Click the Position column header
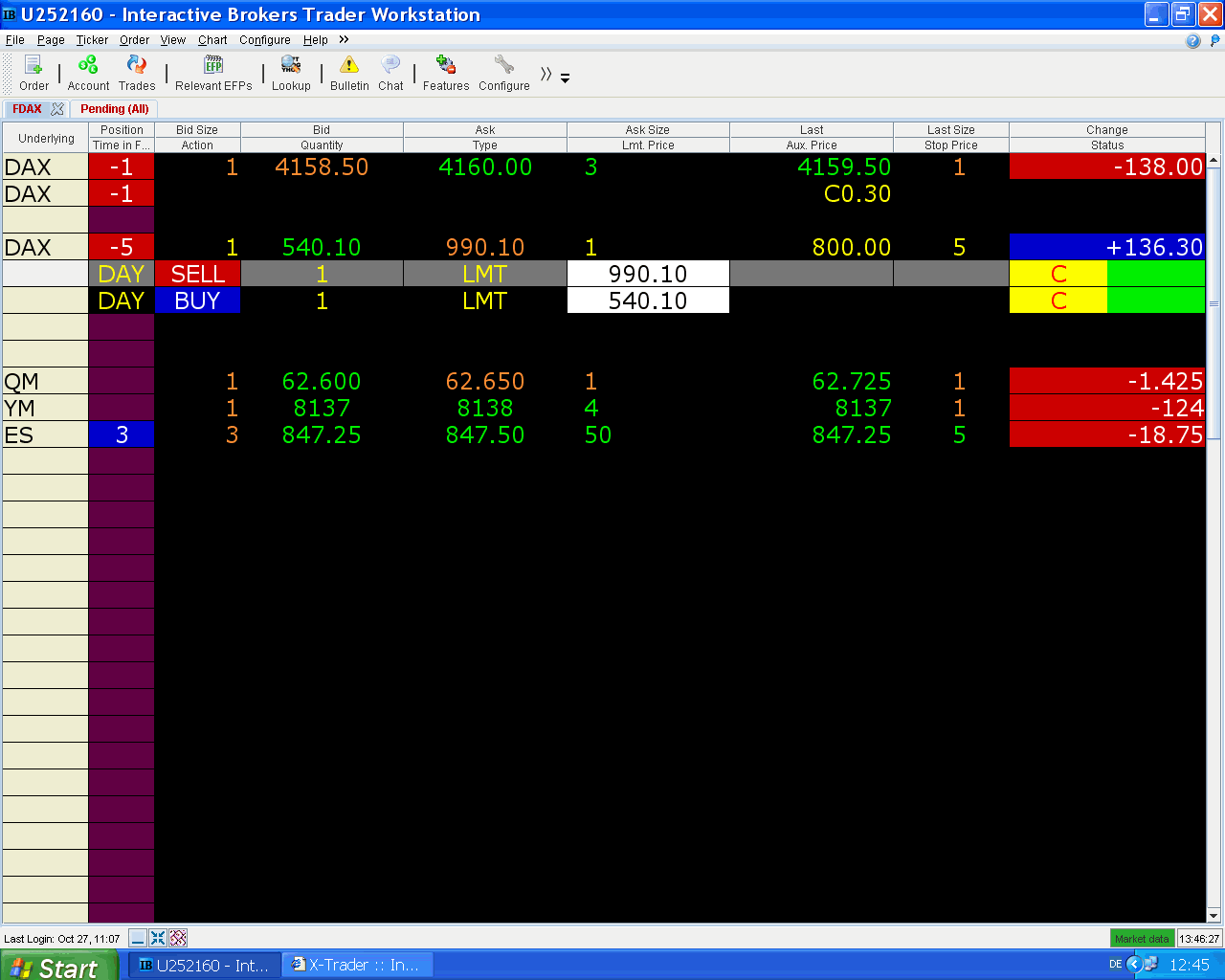 (x=122, y=130)
